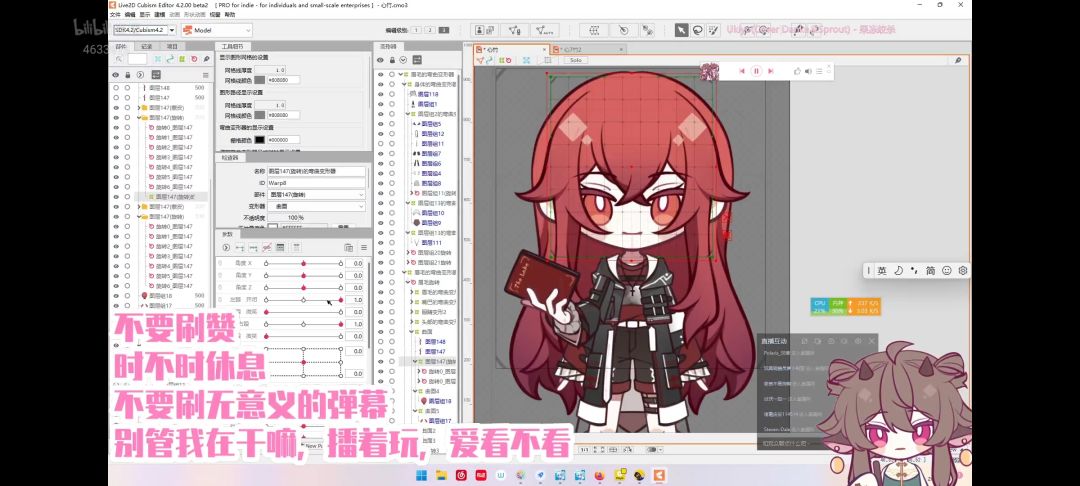Create a warp deformer from the toolbar

(594, 30)
